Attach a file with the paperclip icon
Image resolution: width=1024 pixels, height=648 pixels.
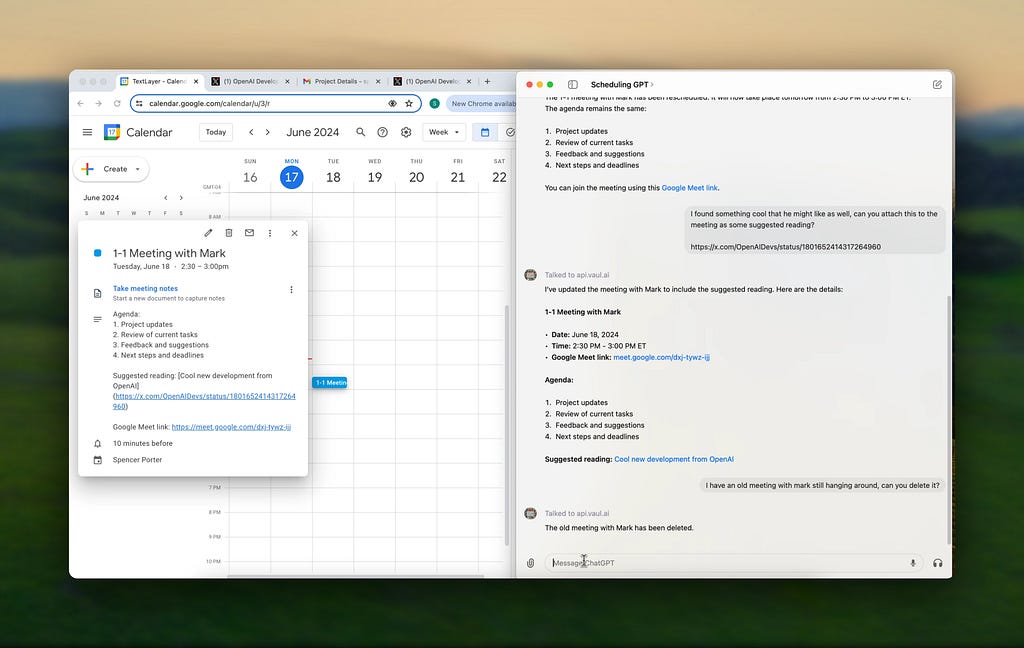point(530,563)
